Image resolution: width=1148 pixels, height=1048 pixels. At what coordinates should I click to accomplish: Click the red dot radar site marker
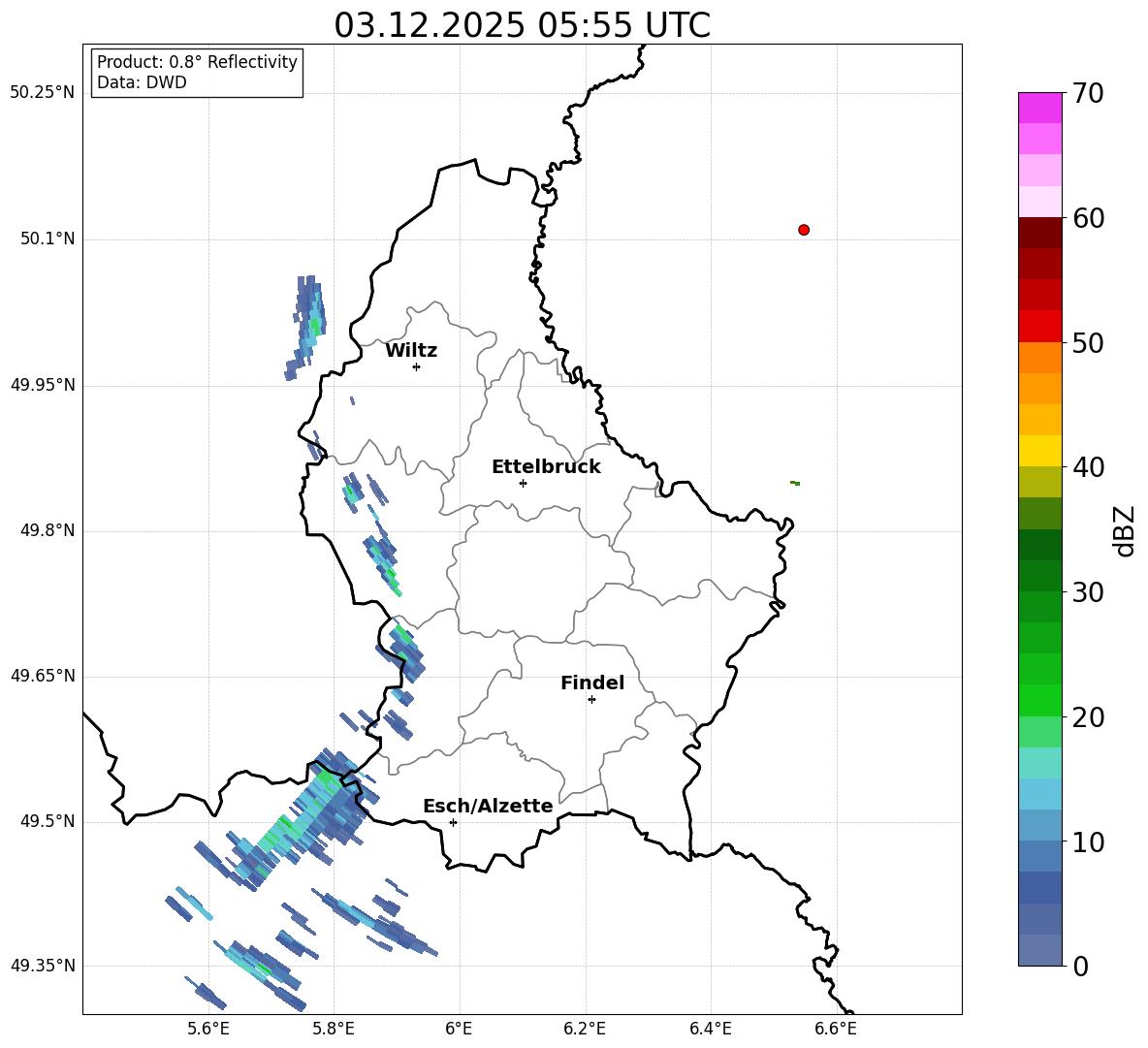(804, 230)
